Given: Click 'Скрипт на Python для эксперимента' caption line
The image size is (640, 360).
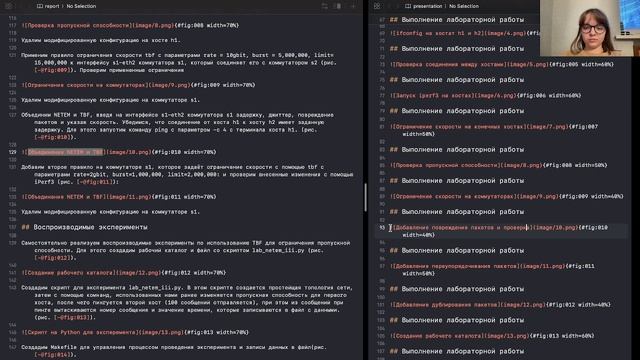Looking at the screenshot, I should 135,332.
